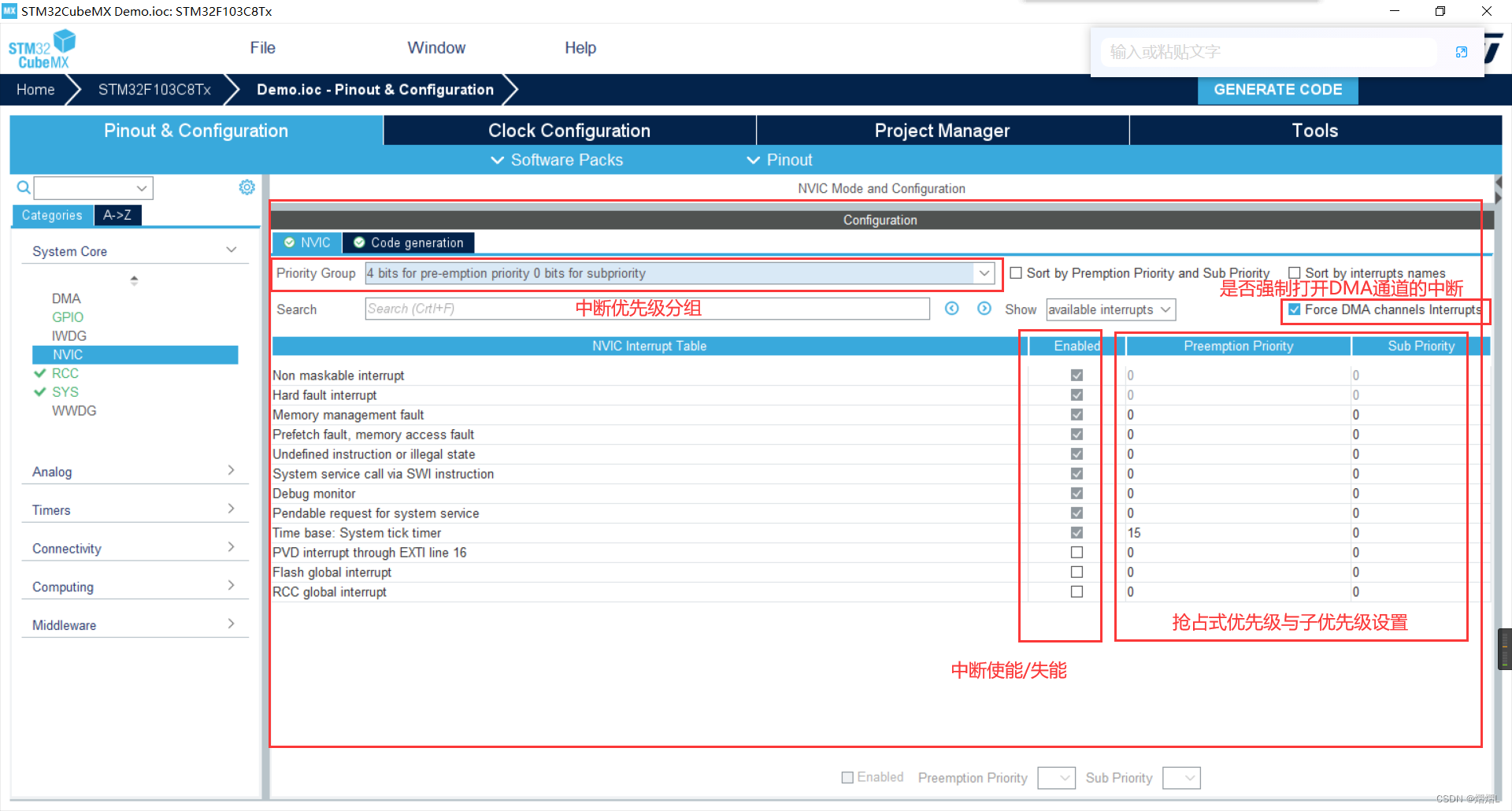Open the Code generation tab
Viewport: 1512px width, 811px height.
(409, 243)
